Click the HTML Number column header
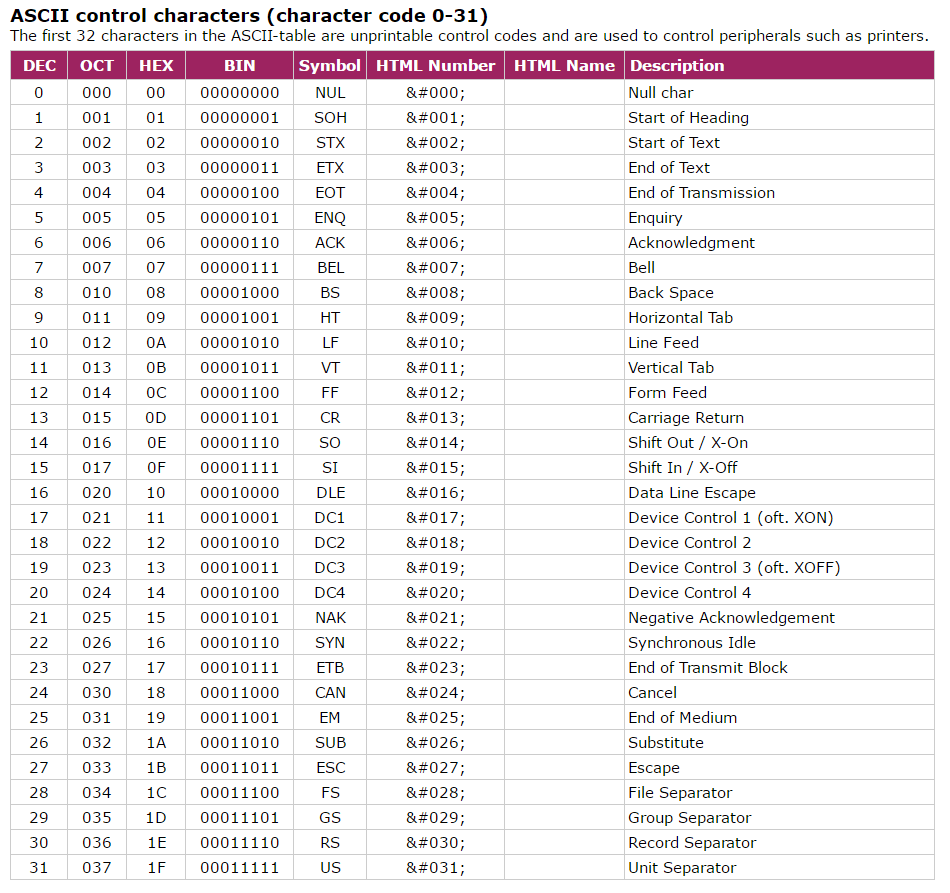The width and height of the screenshot is (950, 893). click(435, 65)
